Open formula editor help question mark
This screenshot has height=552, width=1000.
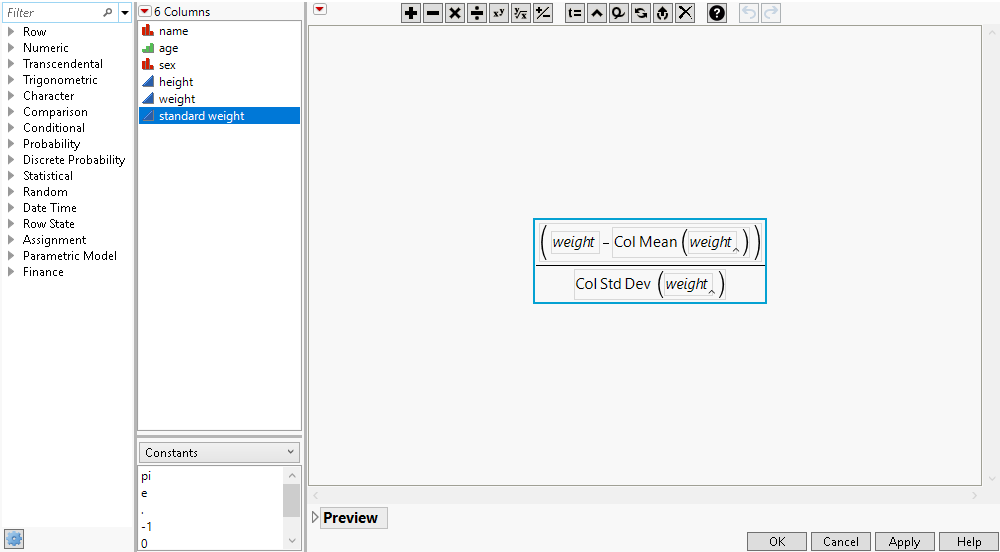click(717, 13)
